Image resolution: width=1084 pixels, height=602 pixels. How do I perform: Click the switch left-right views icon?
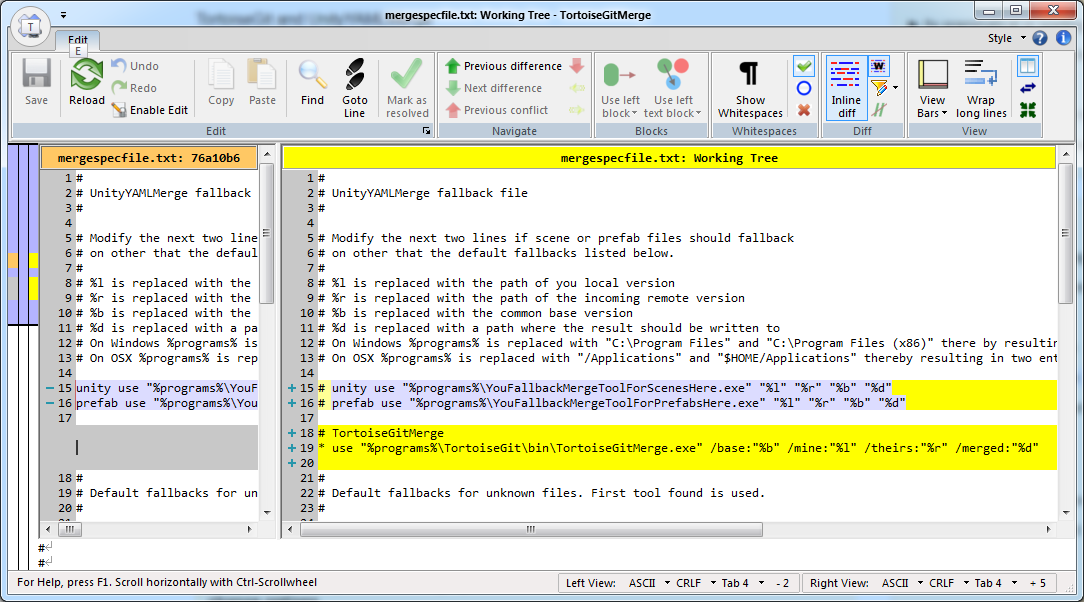tap(1028, 88)
